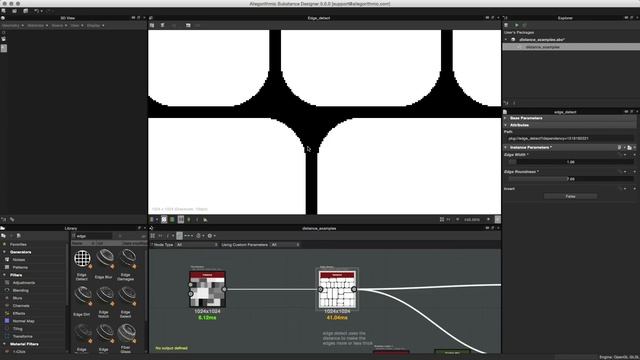Open the Using Custom Parameters dropdown
This screenshot has height=360, width=640.
pyautogui.click(x=284, y=245)
